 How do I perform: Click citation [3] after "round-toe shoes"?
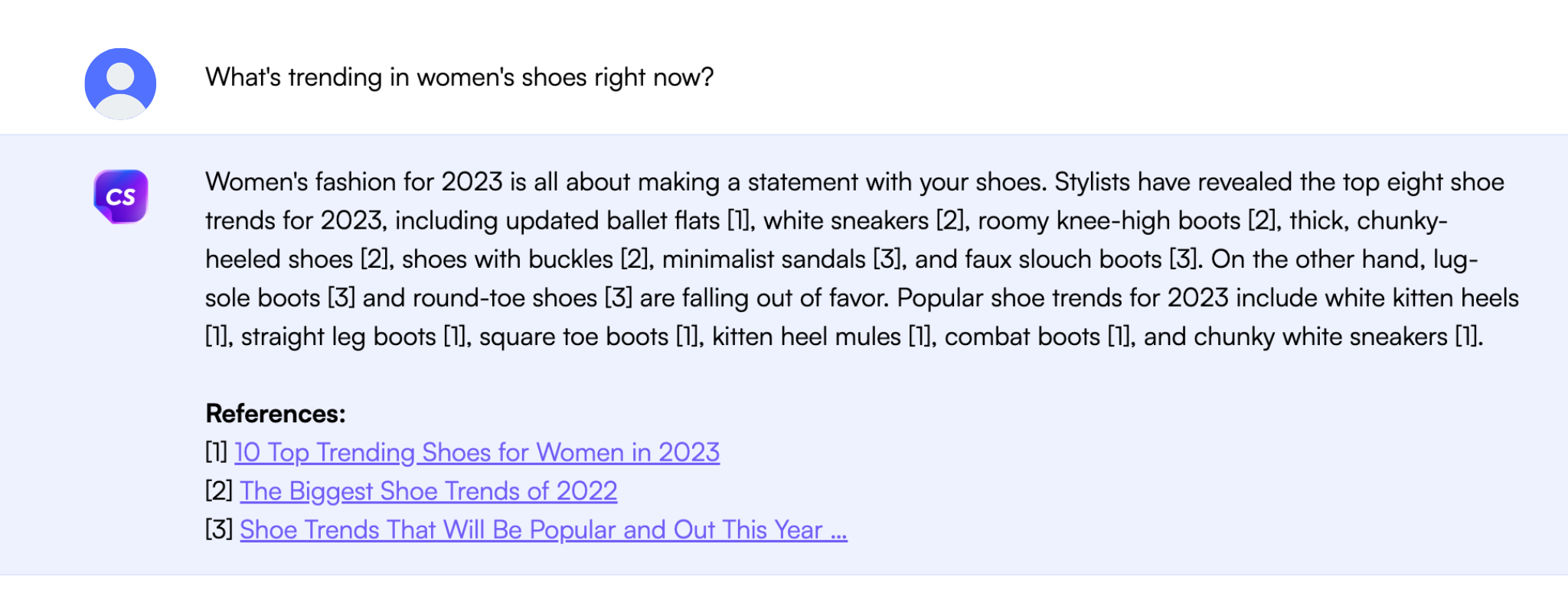tap(618, 298)
